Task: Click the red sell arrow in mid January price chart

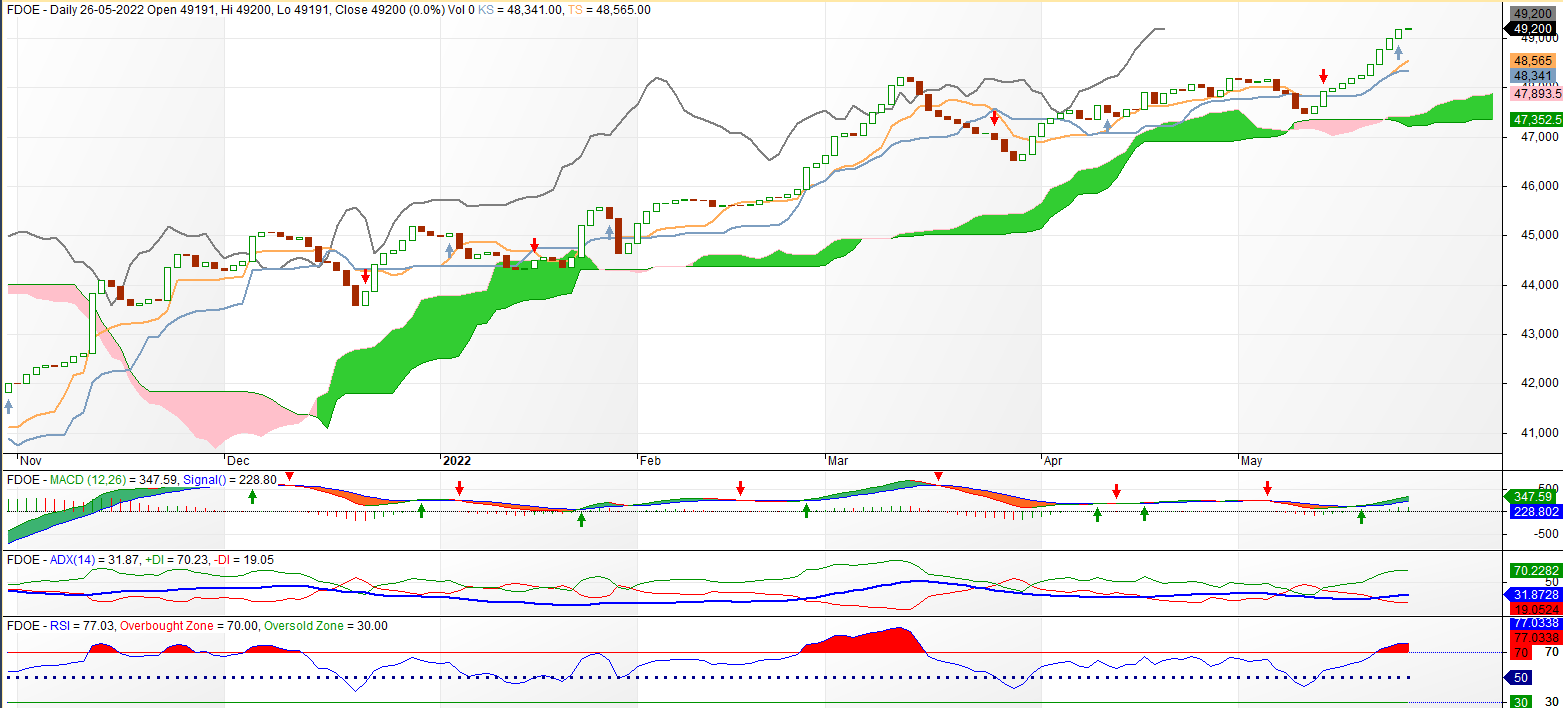Action: tap(534, 245)
